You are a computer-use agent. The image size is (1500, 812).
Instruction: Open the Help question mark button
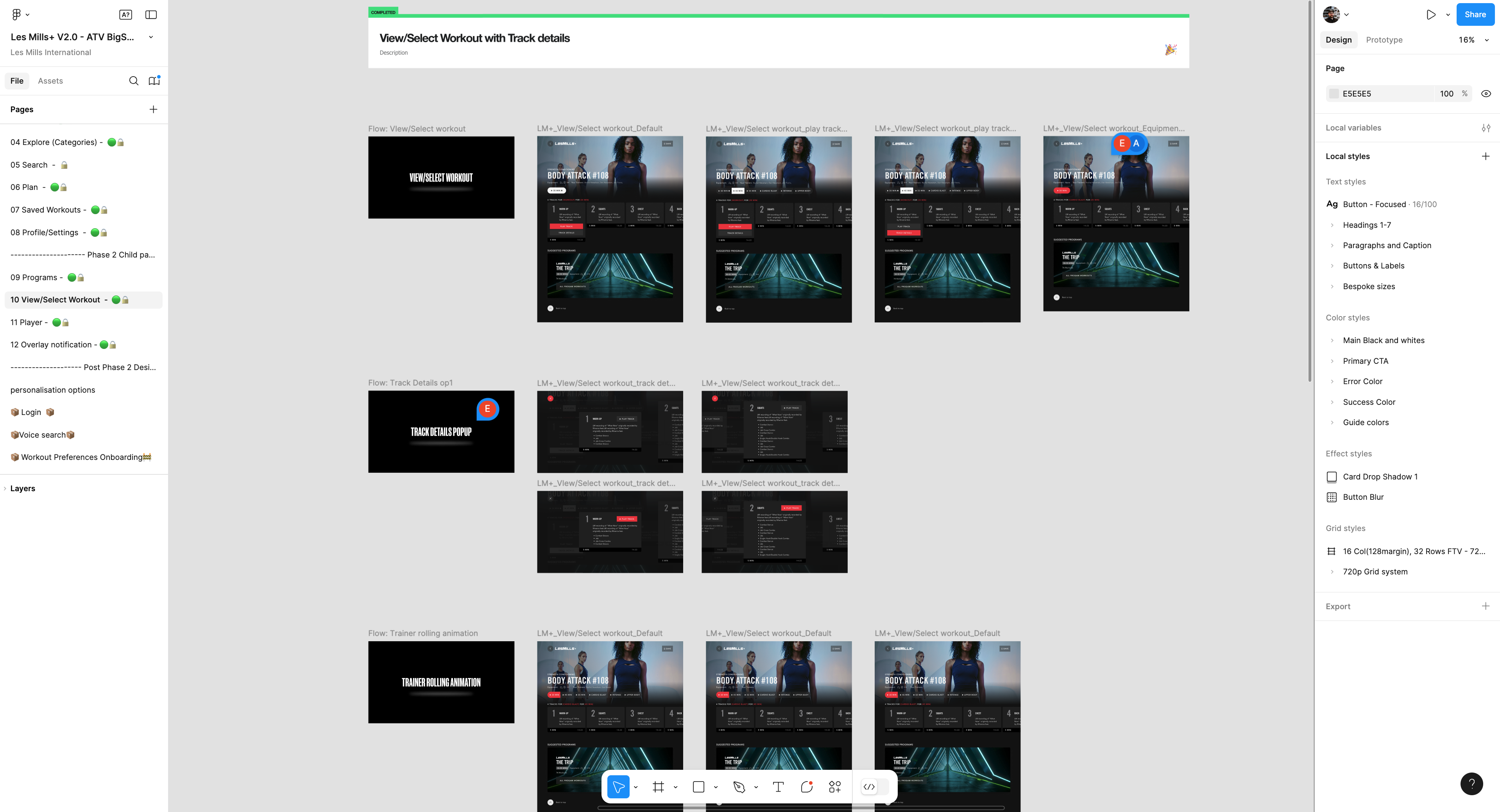1471,783
